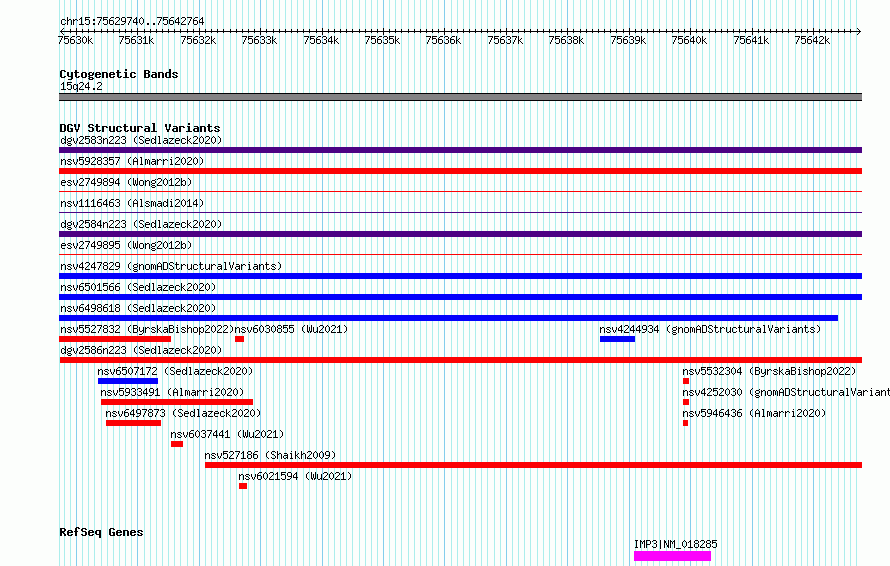The width and height of the screenshot is (890, 566).
Task: Click the dgv2583n223 (Sedlazeck2020) variant label
Action: tap(141, 140)
